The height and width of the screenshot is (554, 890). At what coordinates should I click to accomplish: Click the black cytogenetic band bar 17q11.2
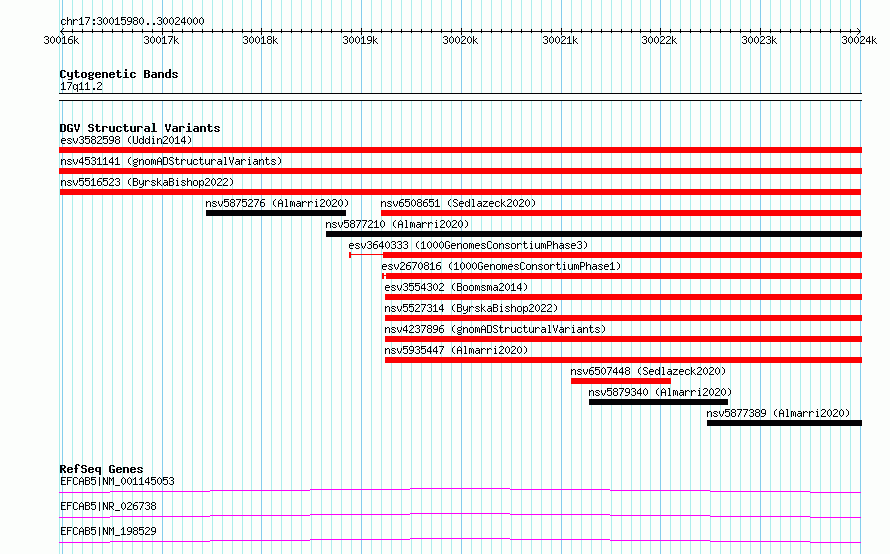tap(460, 97)
